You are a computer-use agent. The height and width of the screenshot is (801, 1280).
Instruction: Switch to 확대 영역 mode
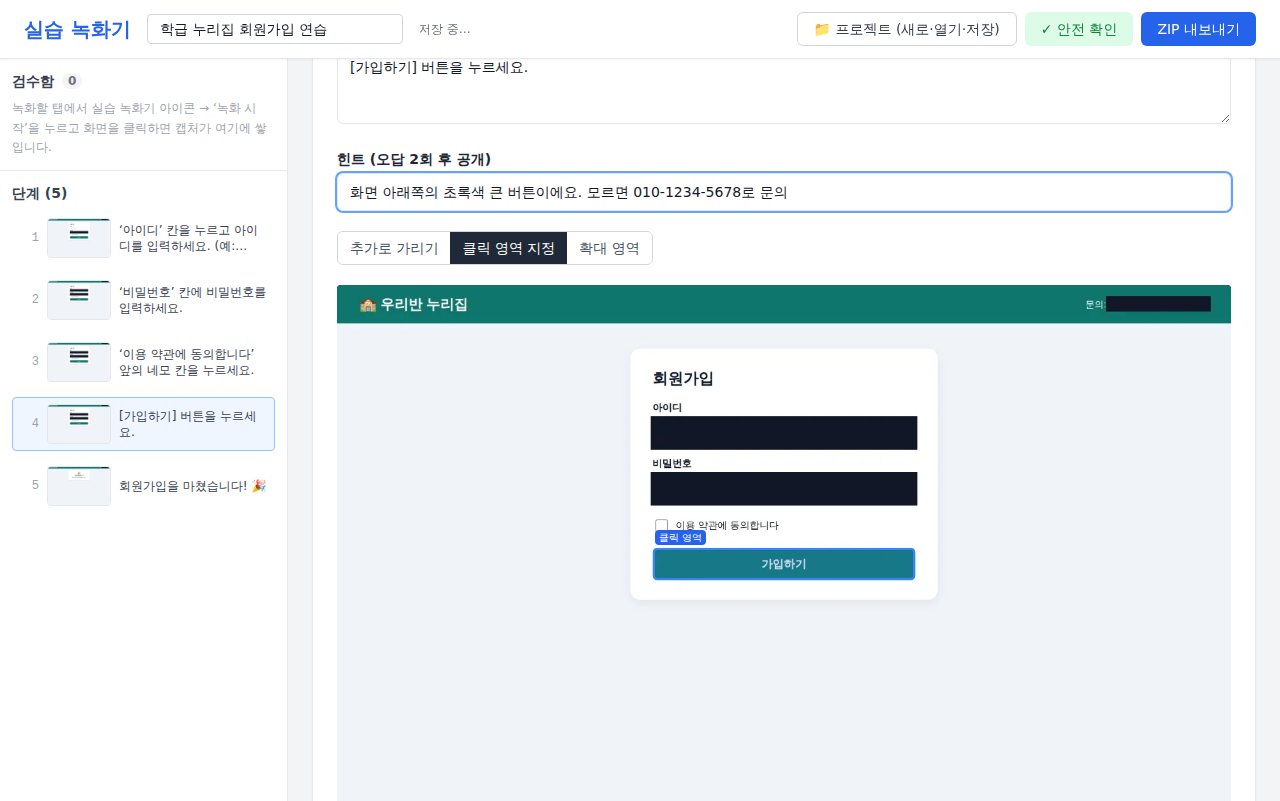(x=609, y=248)
